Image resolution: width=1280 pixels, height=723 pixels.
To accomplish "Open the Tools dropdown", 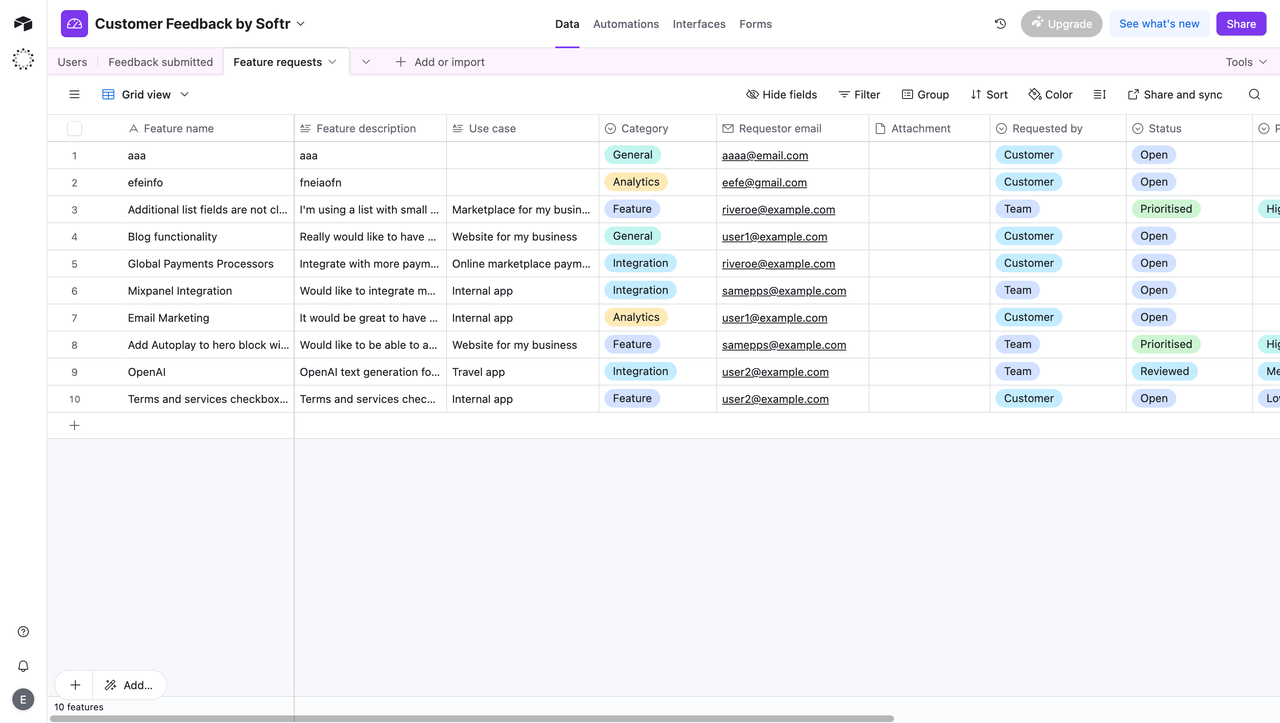I will coord(1246,62).
